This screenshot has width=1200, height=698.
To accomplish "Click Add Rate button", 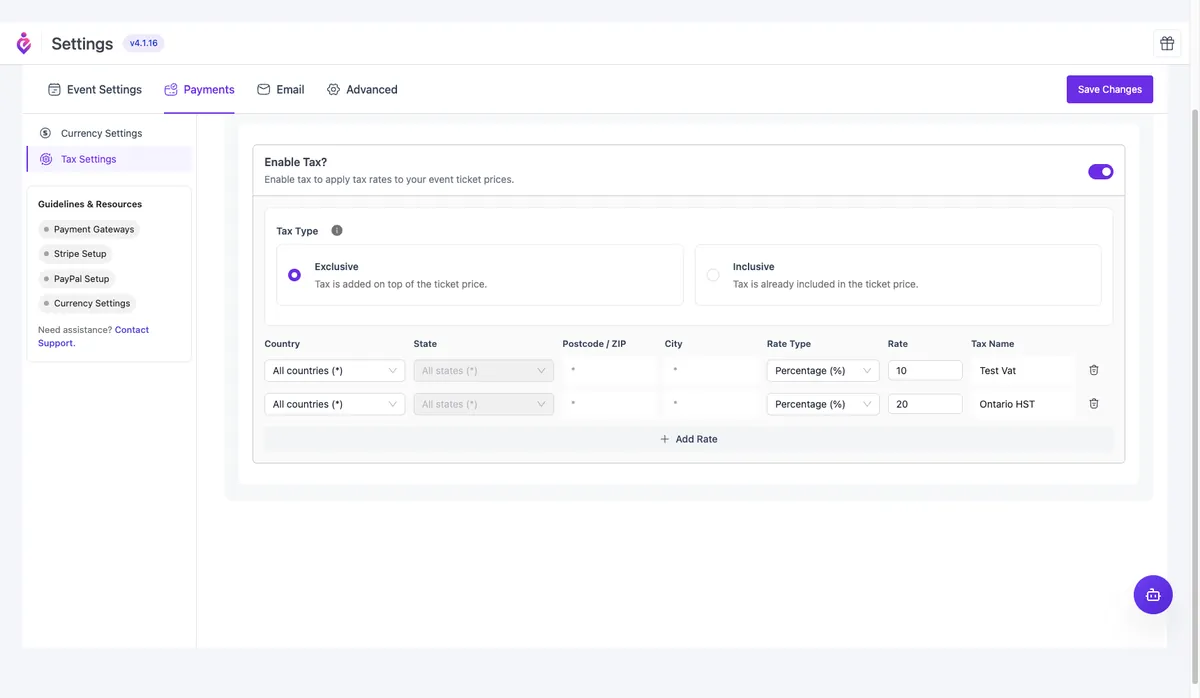I will [689, 439].
